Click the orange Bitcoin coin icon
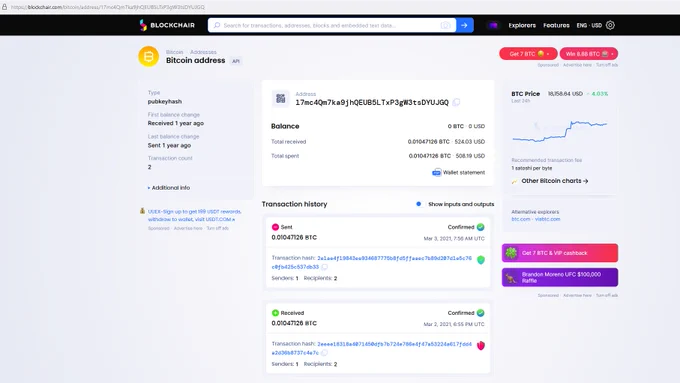 (149, 56)
